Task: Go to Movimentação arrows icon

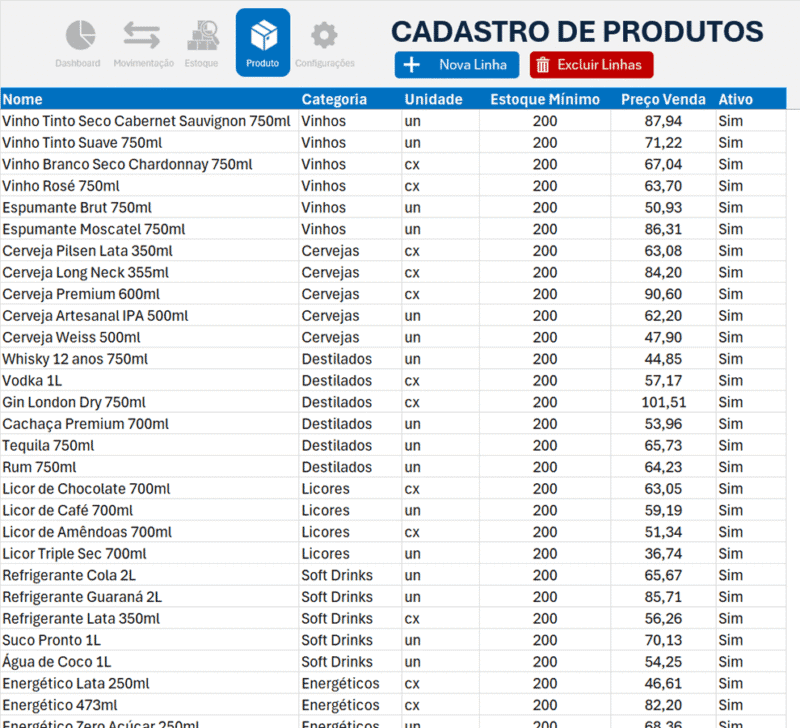Action: (142, 35)
